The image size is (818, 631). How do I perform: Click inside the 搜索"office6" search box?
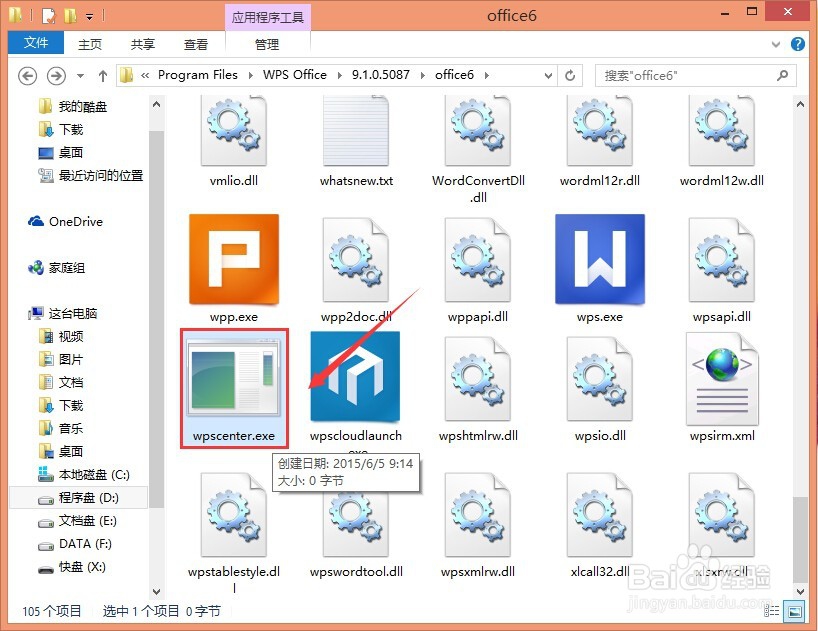(x=696, y=76)
